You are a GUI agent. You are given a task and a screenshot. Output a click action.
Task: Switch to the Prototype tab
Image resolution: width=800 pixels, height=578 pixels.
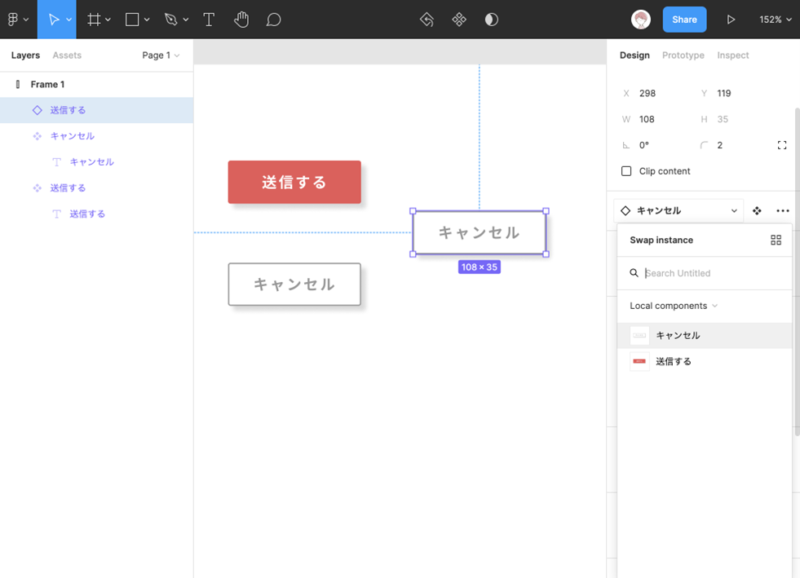click(683, 55)
